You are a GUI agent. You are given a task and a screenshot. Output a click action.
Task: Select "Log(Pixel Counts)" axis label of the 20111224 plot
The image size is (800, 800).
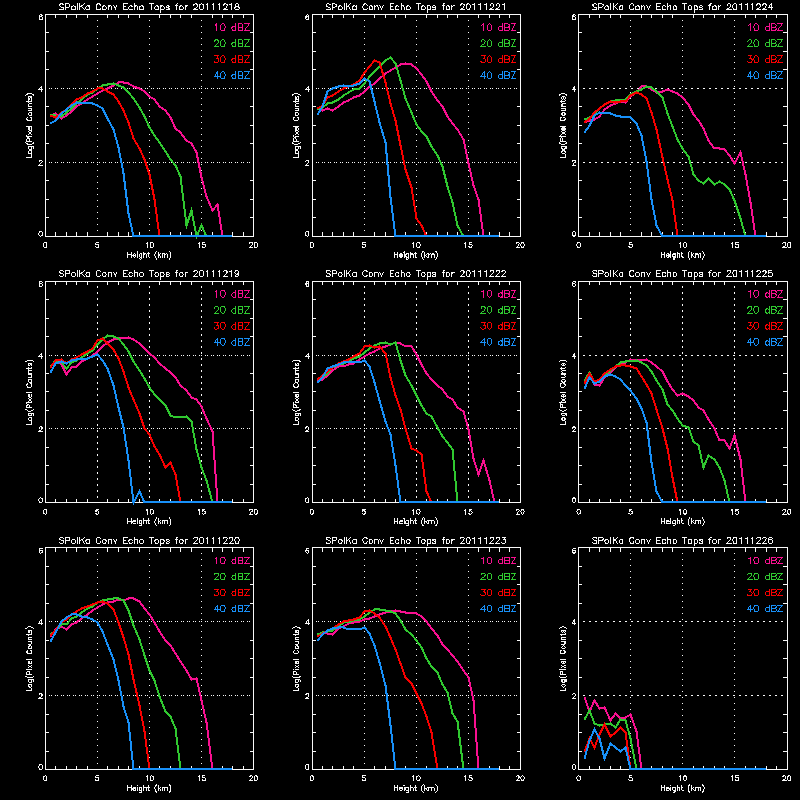(563, 126)
